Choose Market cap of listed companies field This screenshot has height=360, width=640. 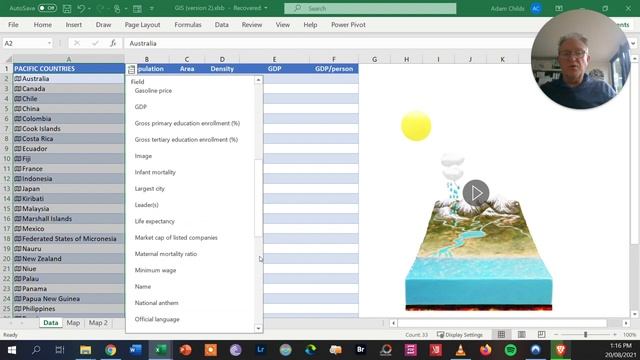(x=176, y=238)
